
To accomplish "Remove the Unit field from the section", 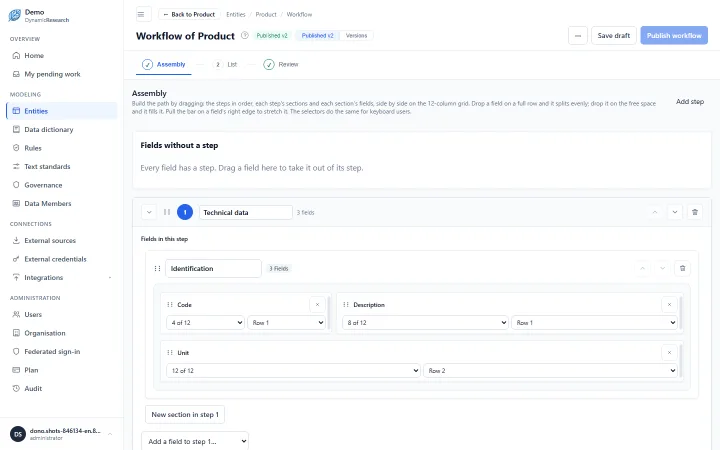I will click(669, 353).
